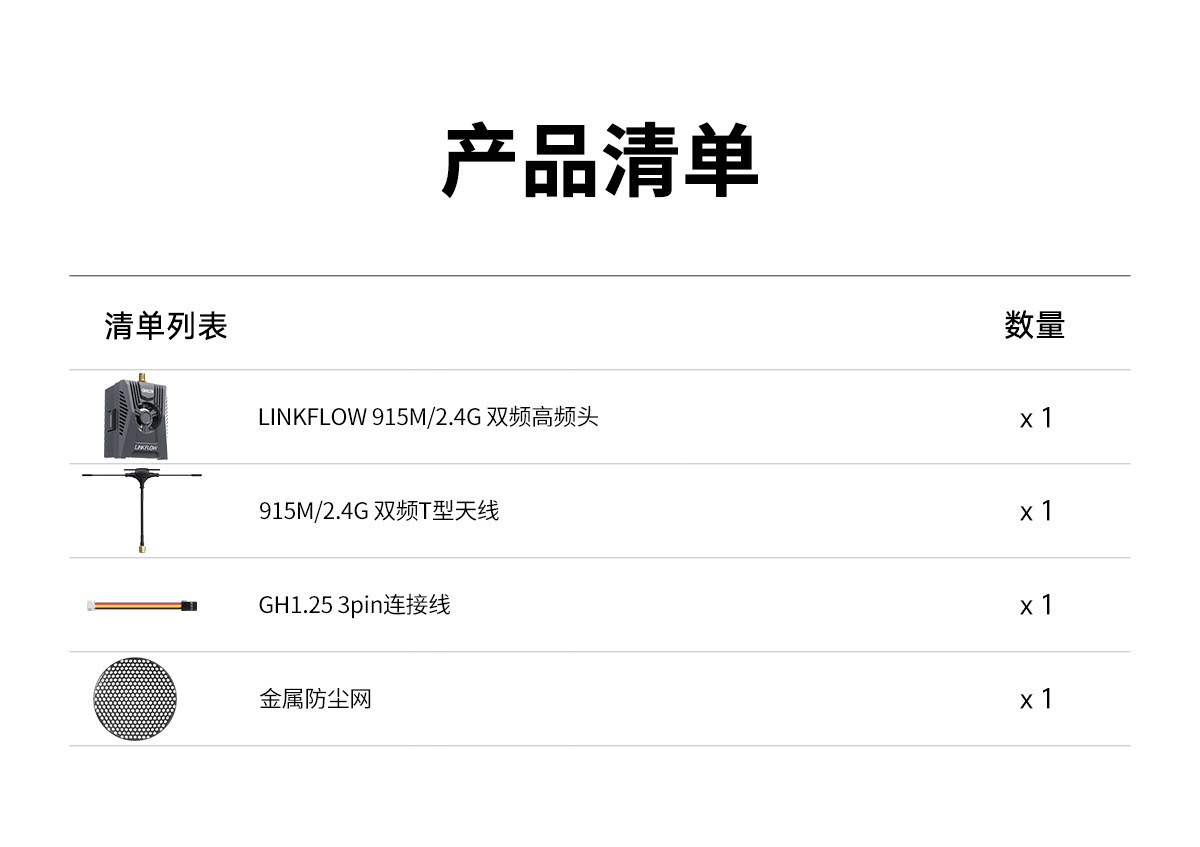Viewport: 1200px width, 847px height.
Task: Click the LINKFLOW module product image
Action: coord(135,416)
